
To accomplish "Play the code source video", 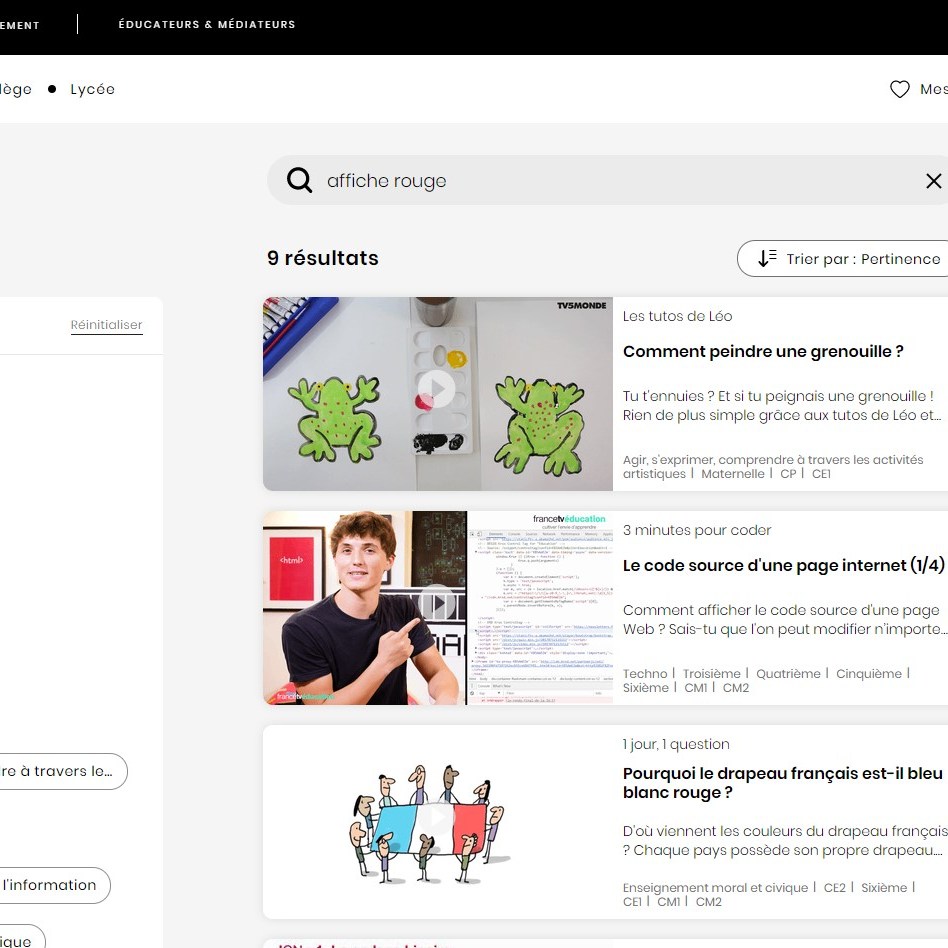I will click(x=437, y=603).
